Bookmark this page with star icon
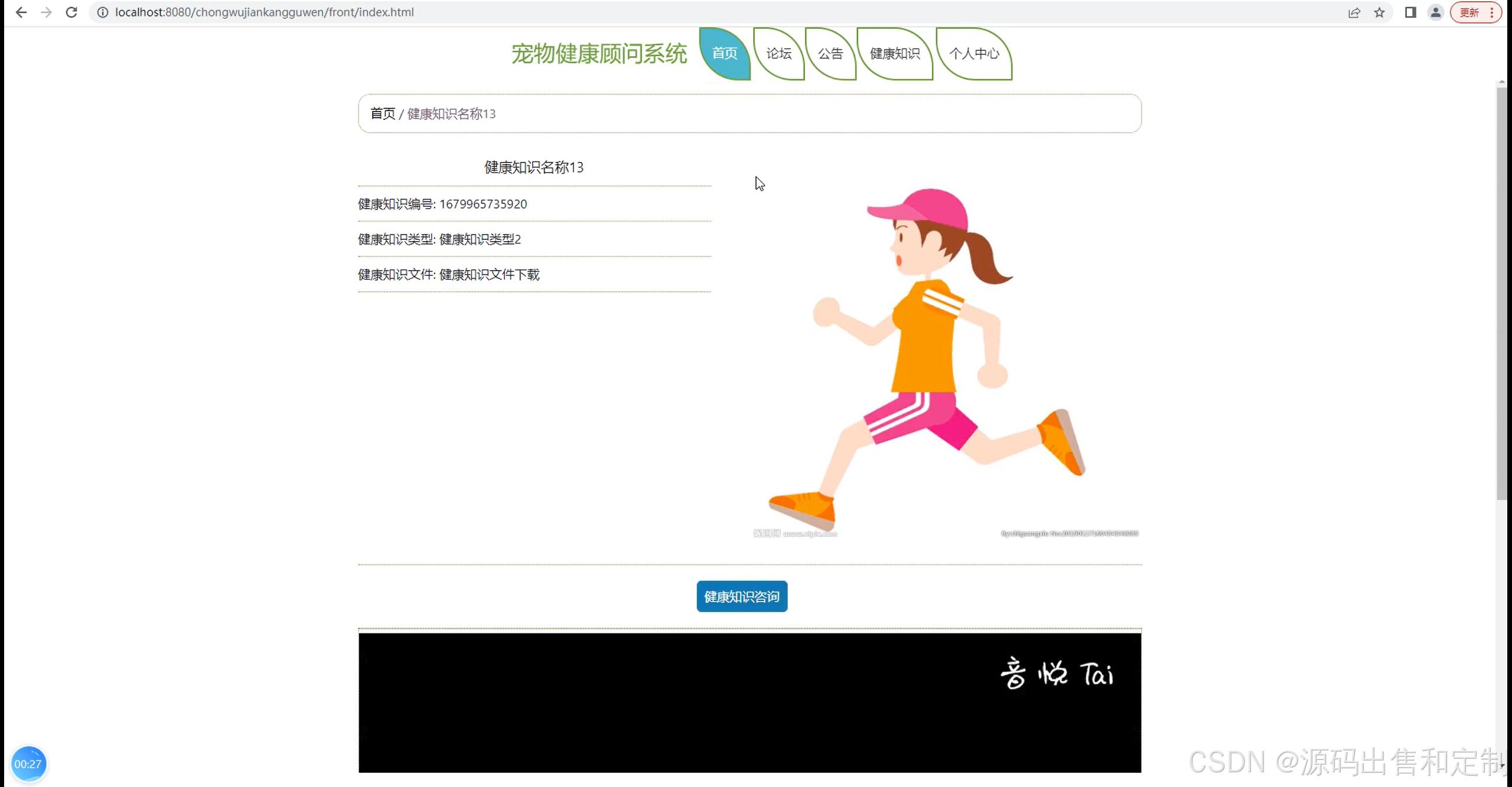 pyautogui.click(x=1379, y=12)
